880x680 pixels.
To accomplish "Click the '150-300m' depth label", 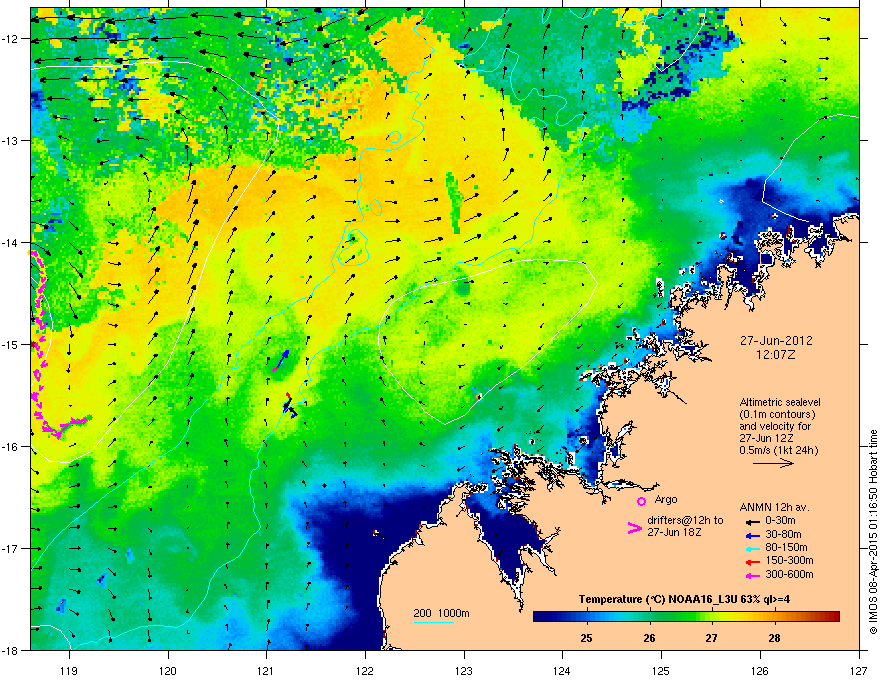I will (x=789, y=561).
